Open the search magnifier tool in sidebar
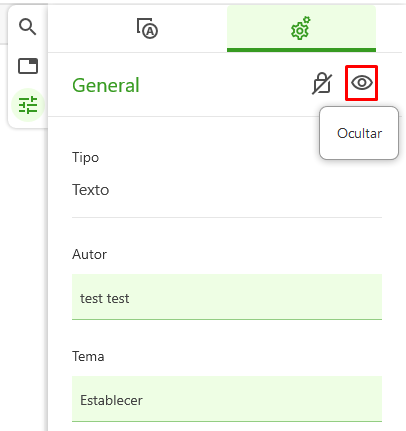The image size is (406, 431). pos(28,27)
